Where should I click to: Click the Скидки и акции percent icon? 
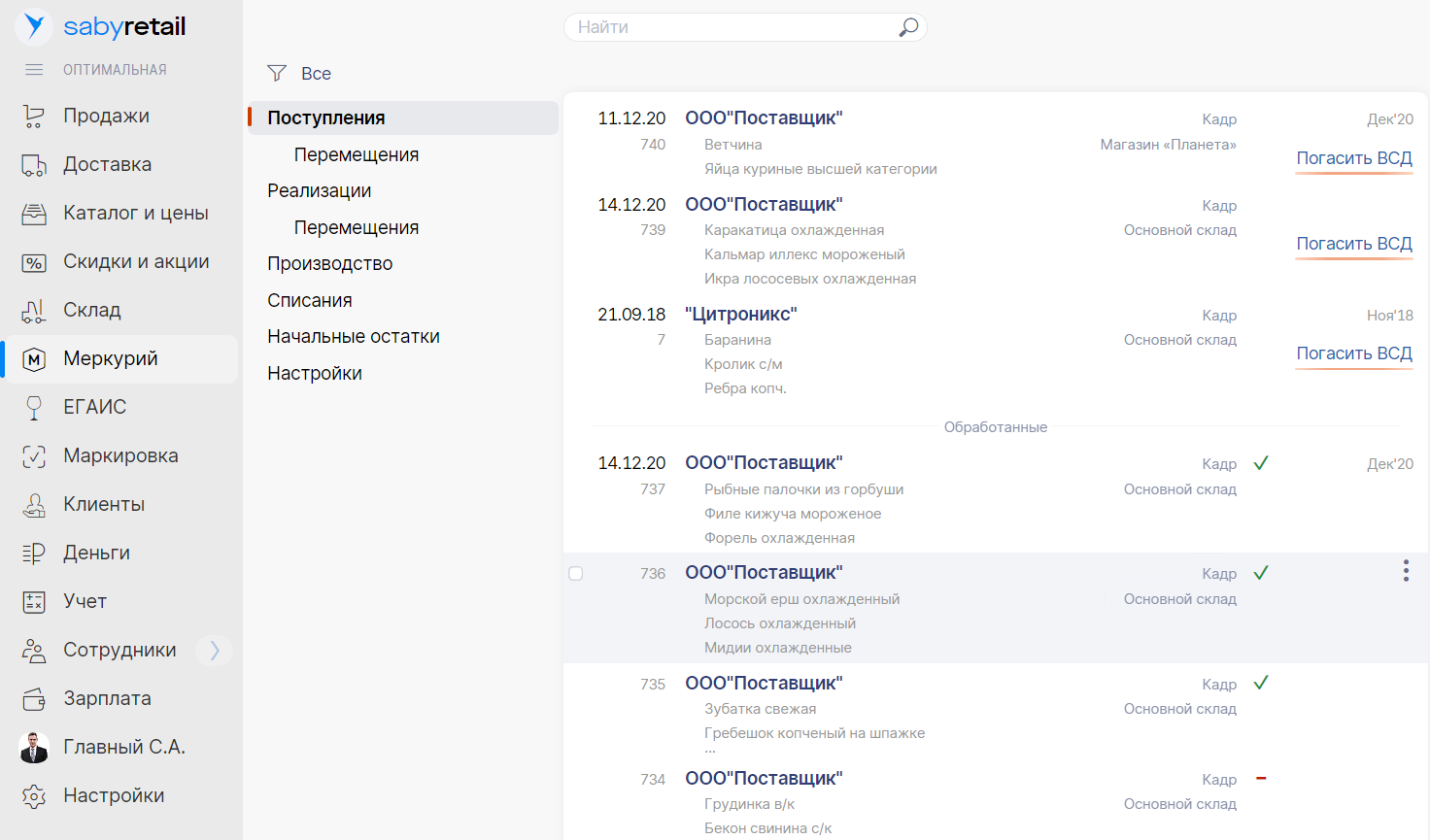tap(34, 262)
